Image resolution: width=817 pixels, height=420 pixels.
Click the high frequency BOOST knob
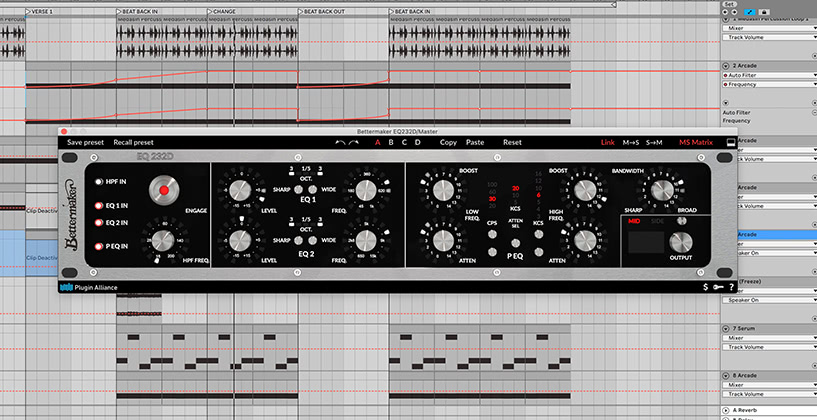coord(585,190)
